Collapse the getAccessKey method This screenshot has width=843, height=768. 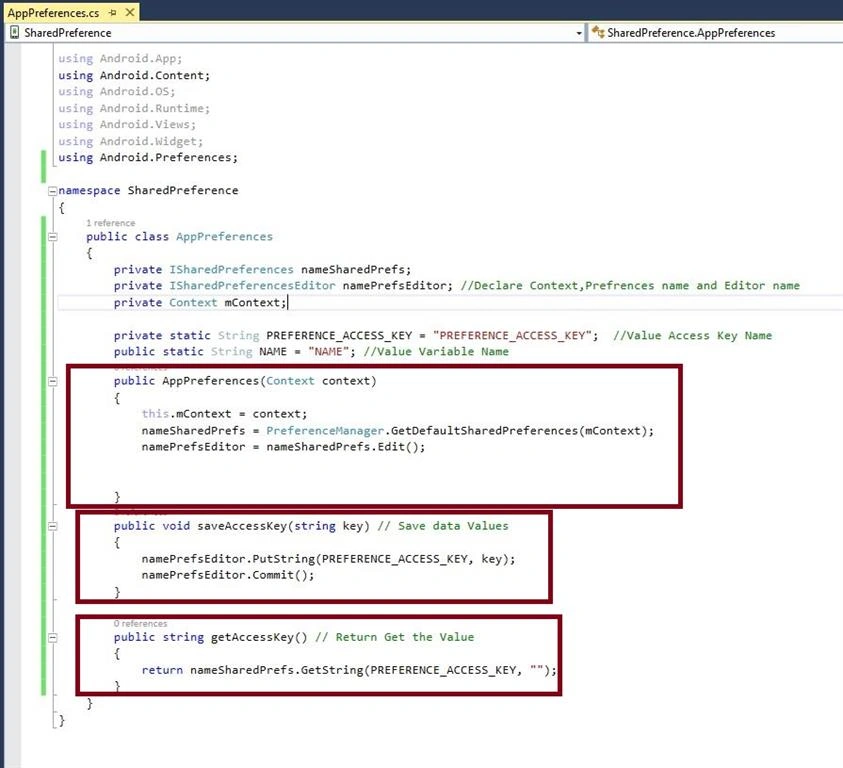point(52,637)
